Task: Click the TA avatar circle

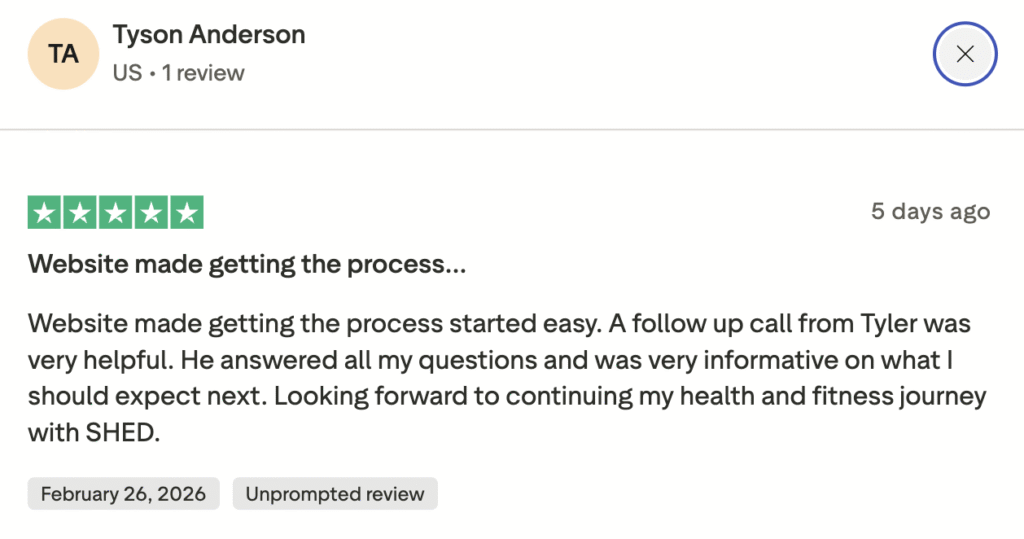Action: [64, 54]
